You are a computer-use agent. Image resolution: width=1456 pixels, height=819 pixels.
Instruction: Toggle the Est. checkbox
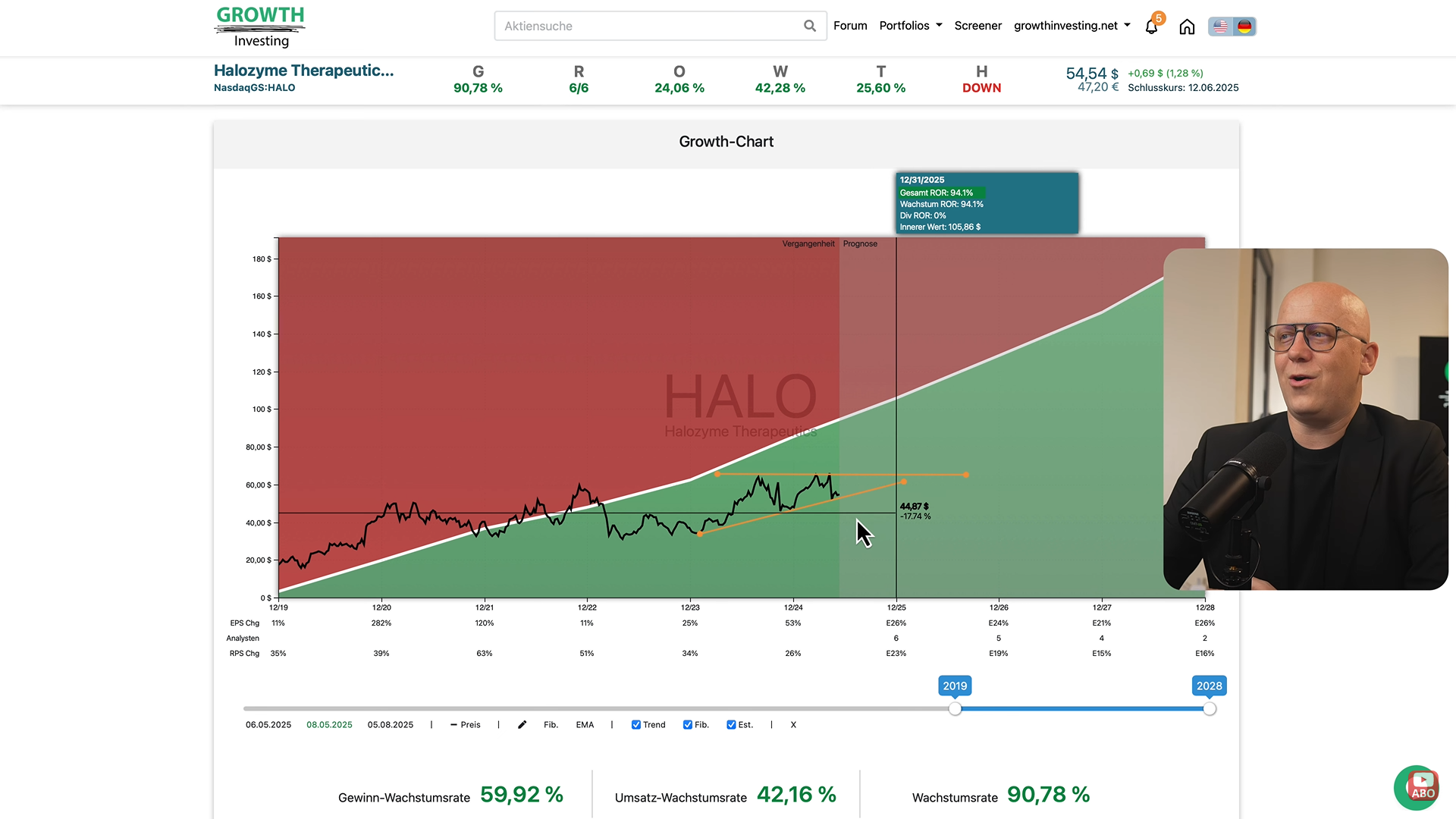(731, 725)
